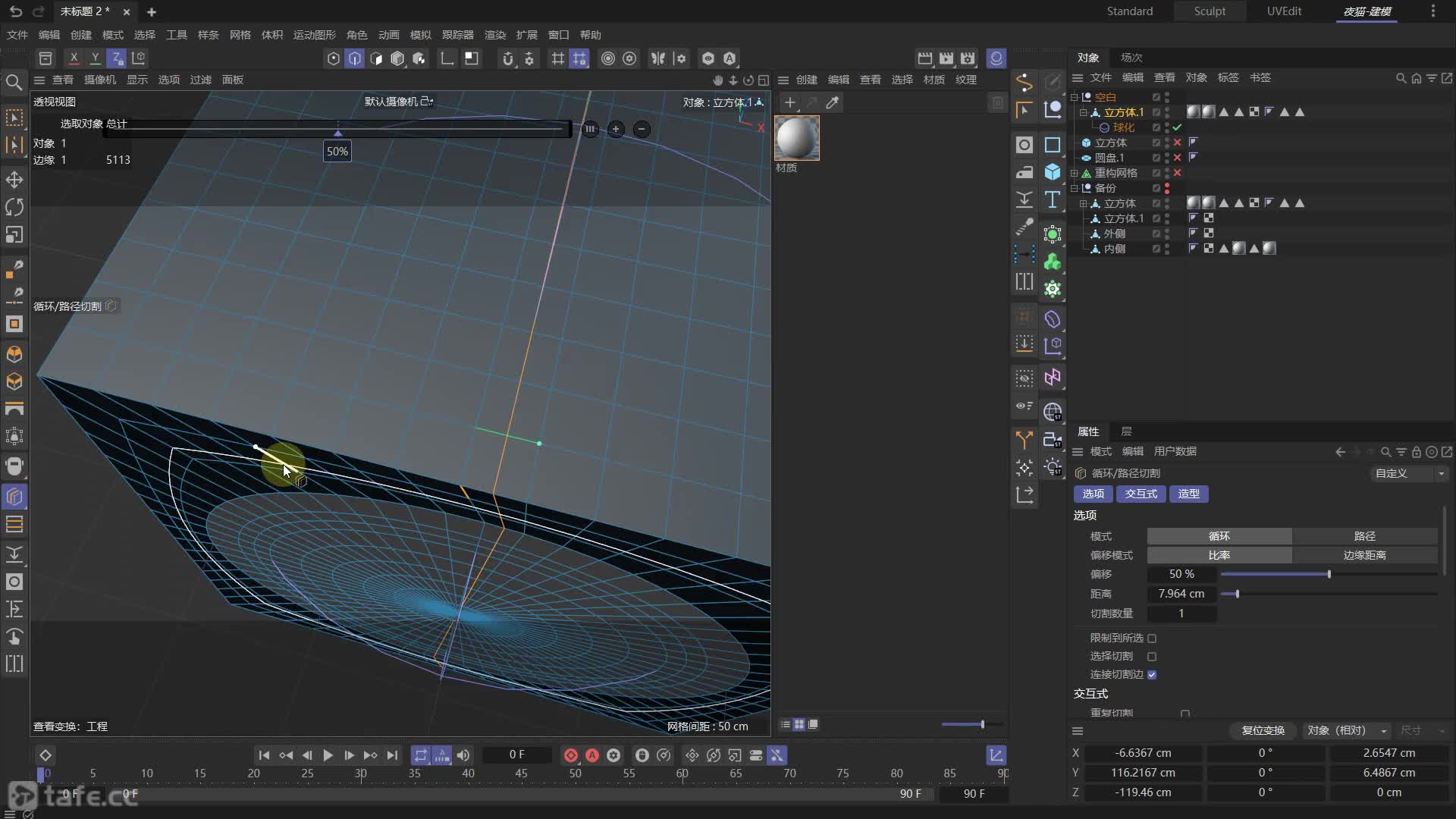Image resolution: width=1456 pixels, height=819 pixels.
Task: Click the 复位变换 button
Action: pyautogui.click(x=1263, y=730)
